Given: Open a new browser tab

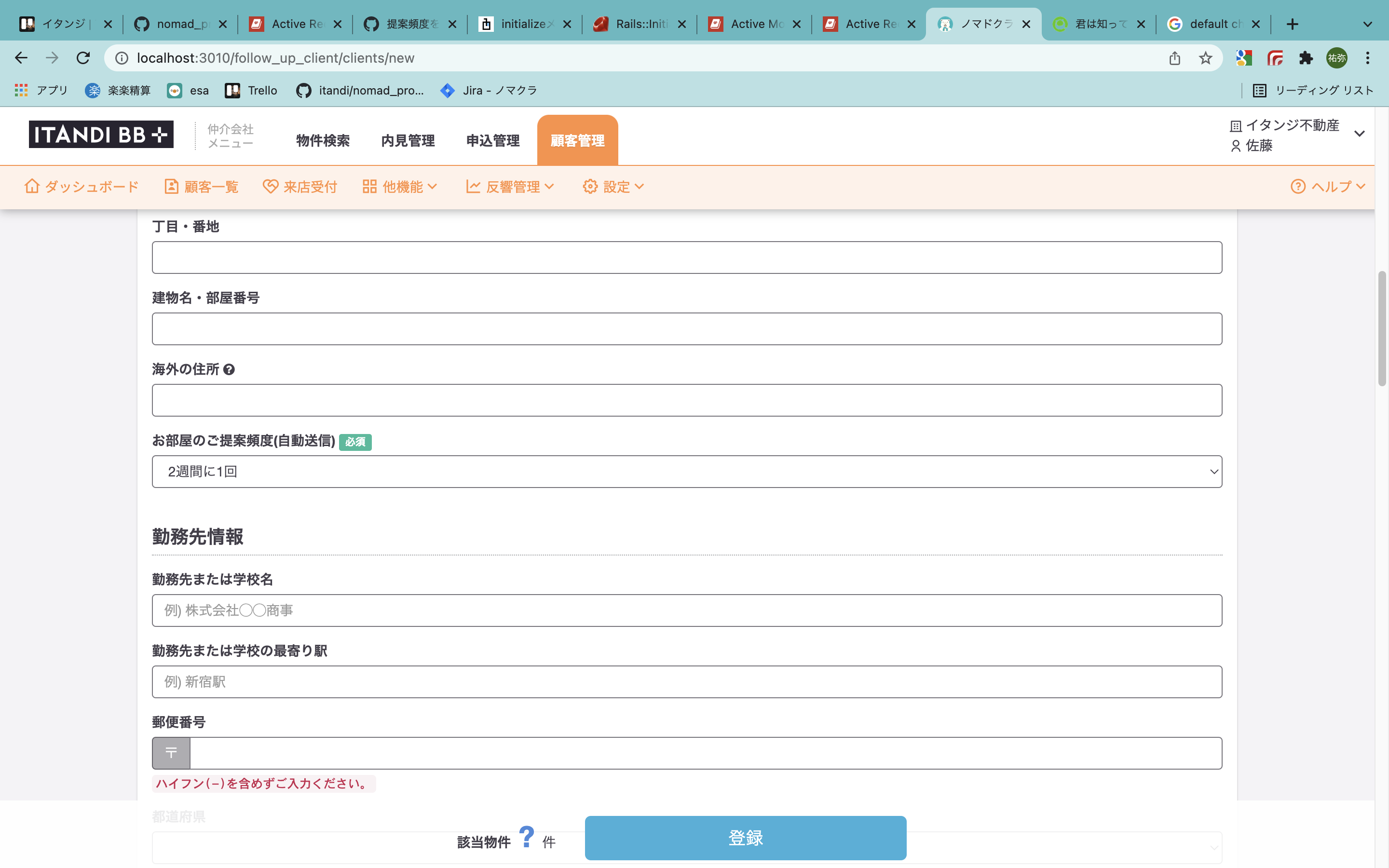Looking at the screenshot, I should pos(1292,24).
